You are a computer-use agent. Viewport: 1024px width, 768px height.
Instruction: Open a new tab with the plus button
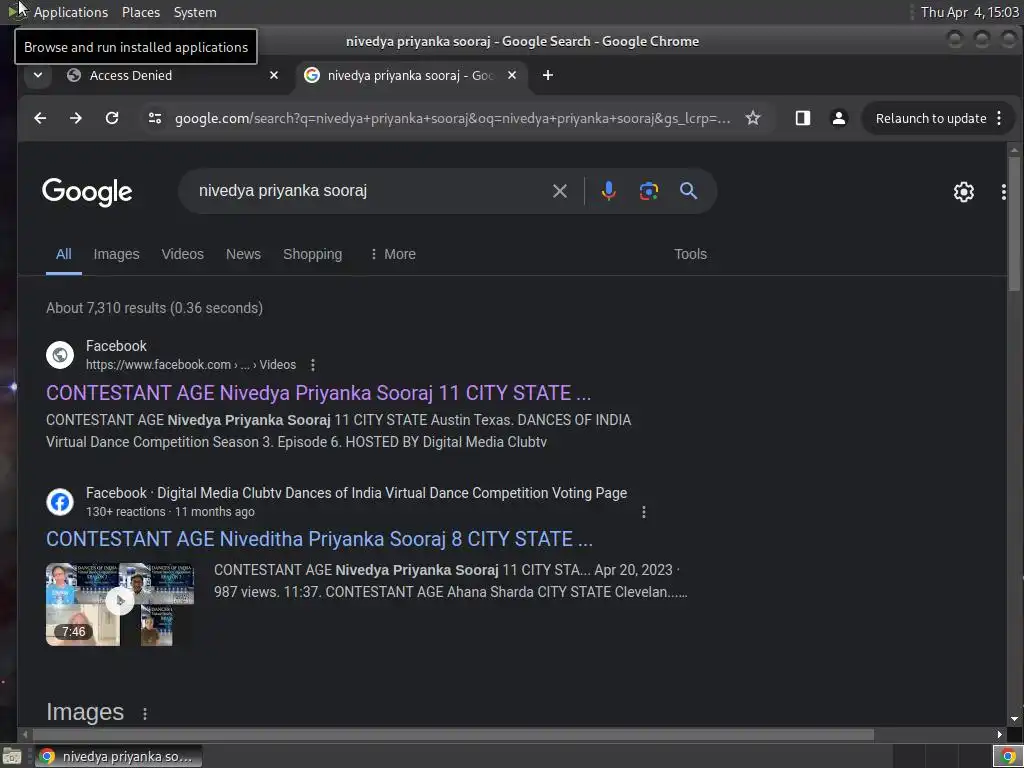(x=547, y=75)
